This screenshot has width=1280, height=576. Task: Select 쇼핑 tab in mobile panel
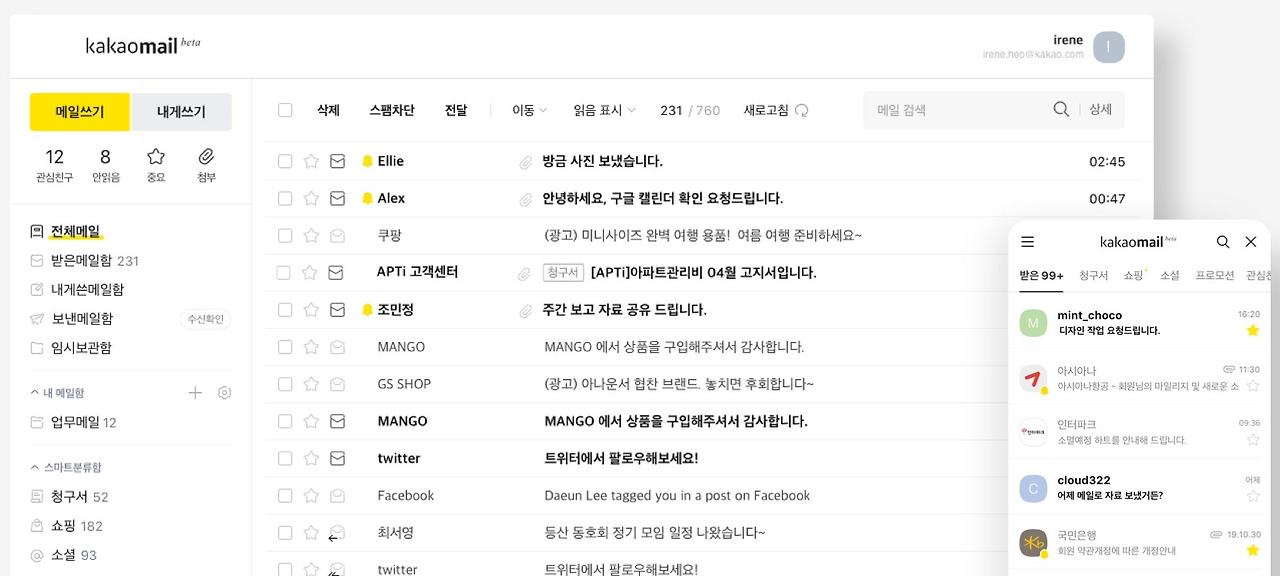click(1133, 275)
